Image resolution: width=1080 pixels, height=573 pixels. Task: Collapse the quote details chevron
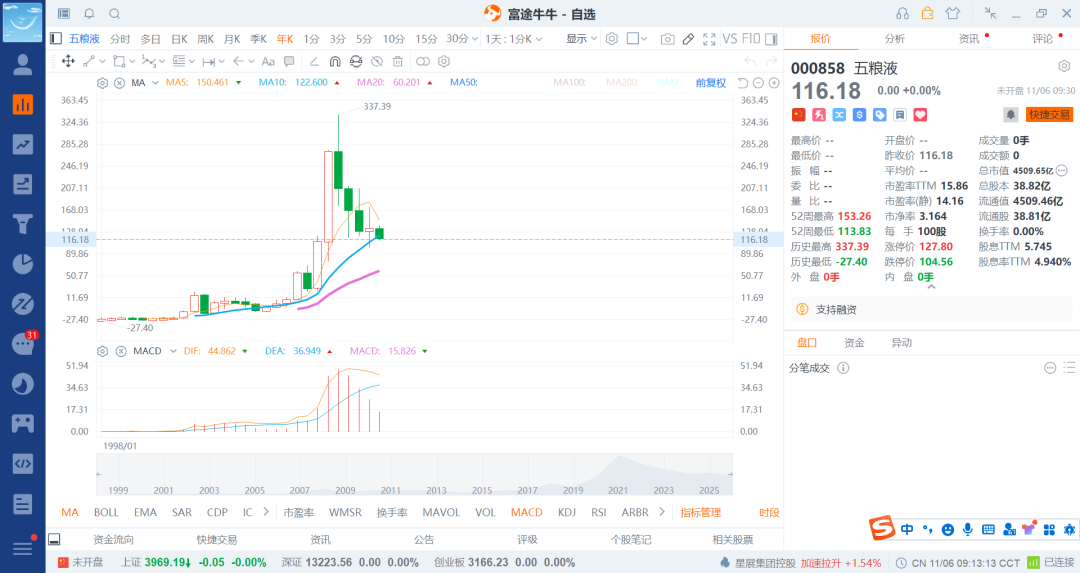click(x=931, y=287)
